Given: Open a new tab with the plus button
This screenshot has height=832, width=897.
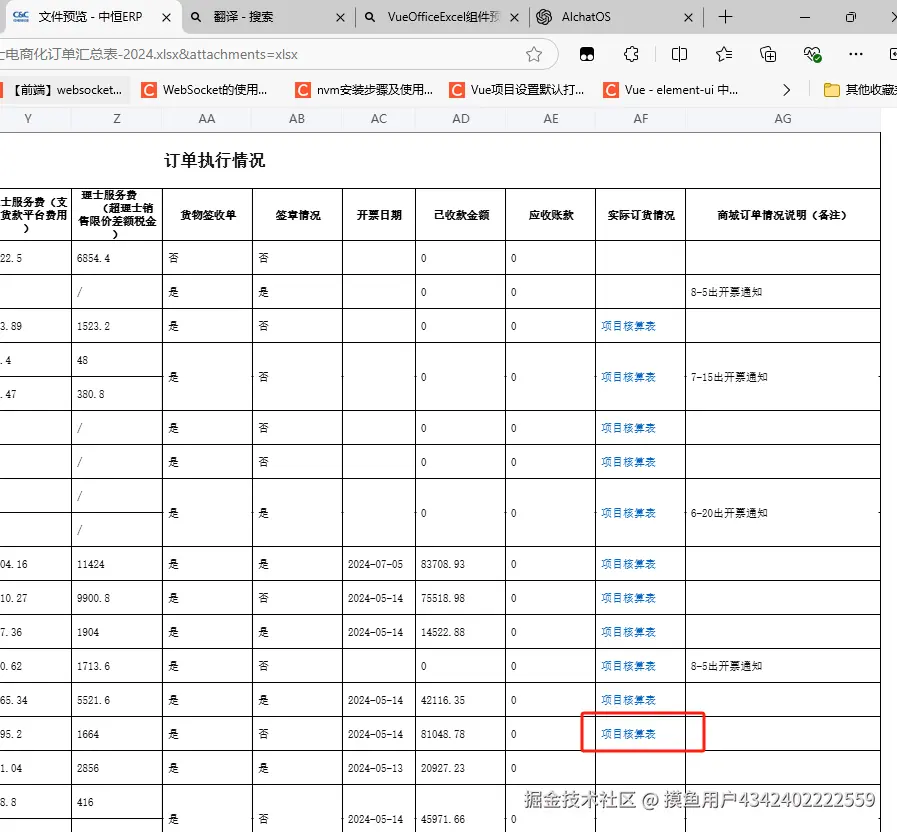Looking at the screenshot, I should click(726, 17).
